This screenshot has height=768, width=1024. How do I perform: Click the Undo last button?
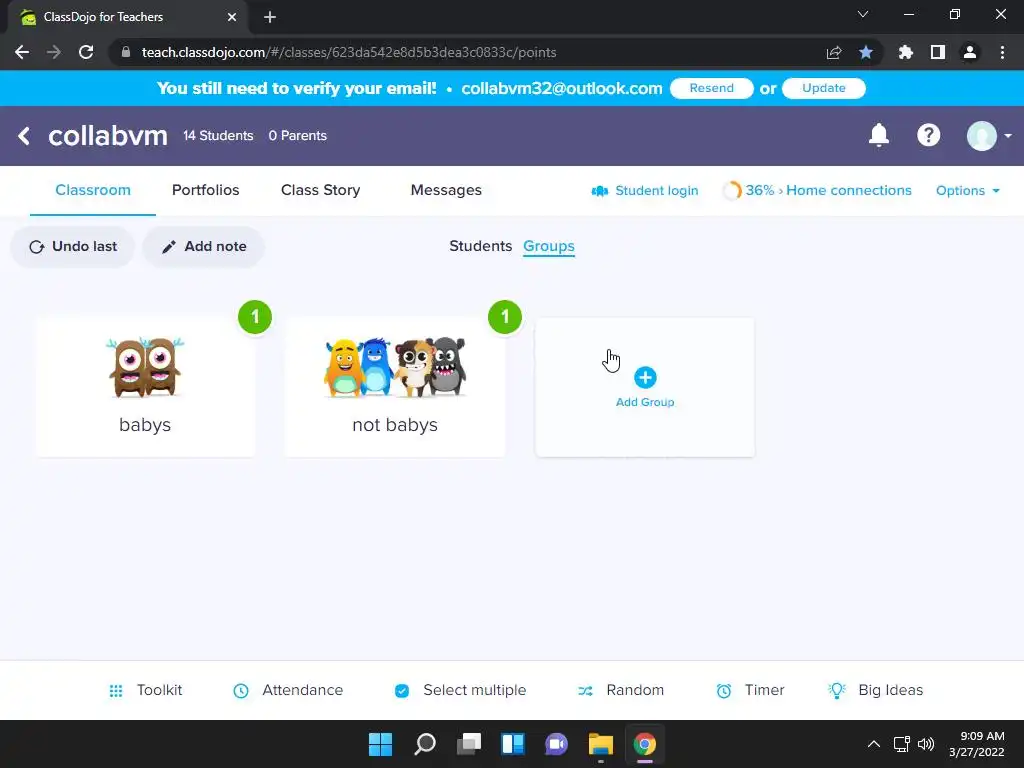[72, 247]
